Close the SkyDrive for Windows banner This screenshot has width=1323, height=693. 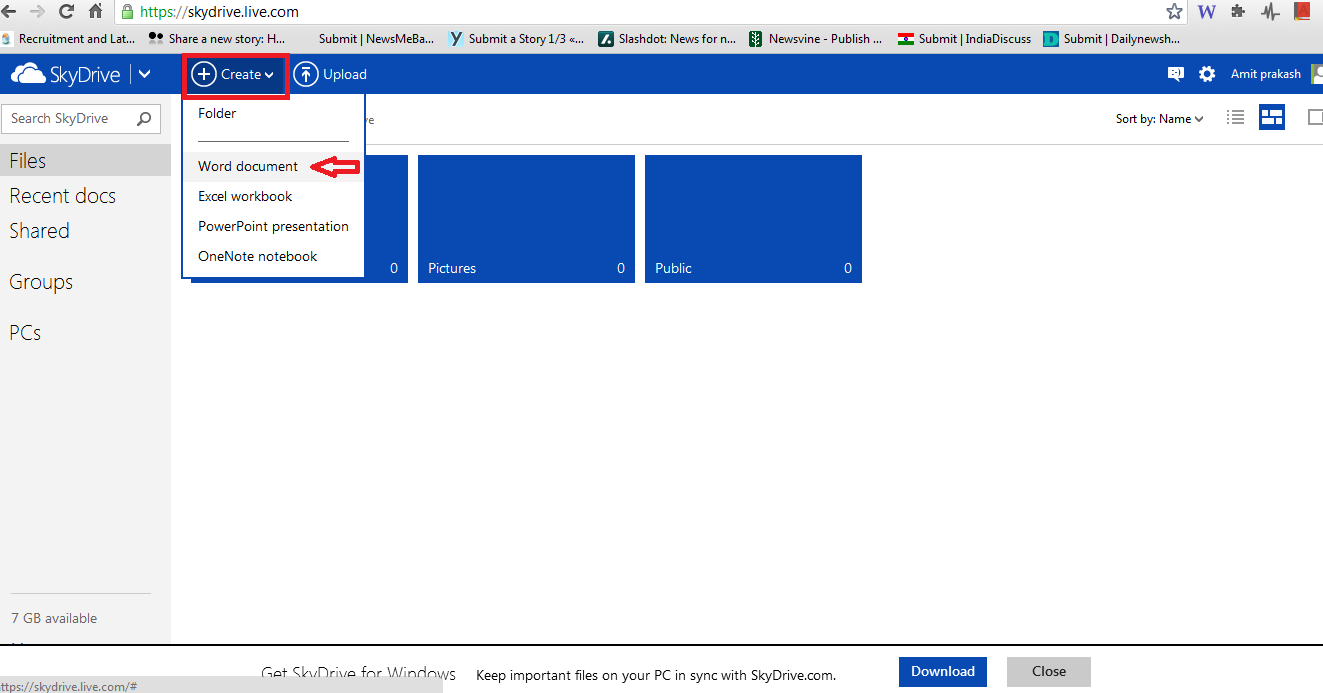coord(1049,671)
